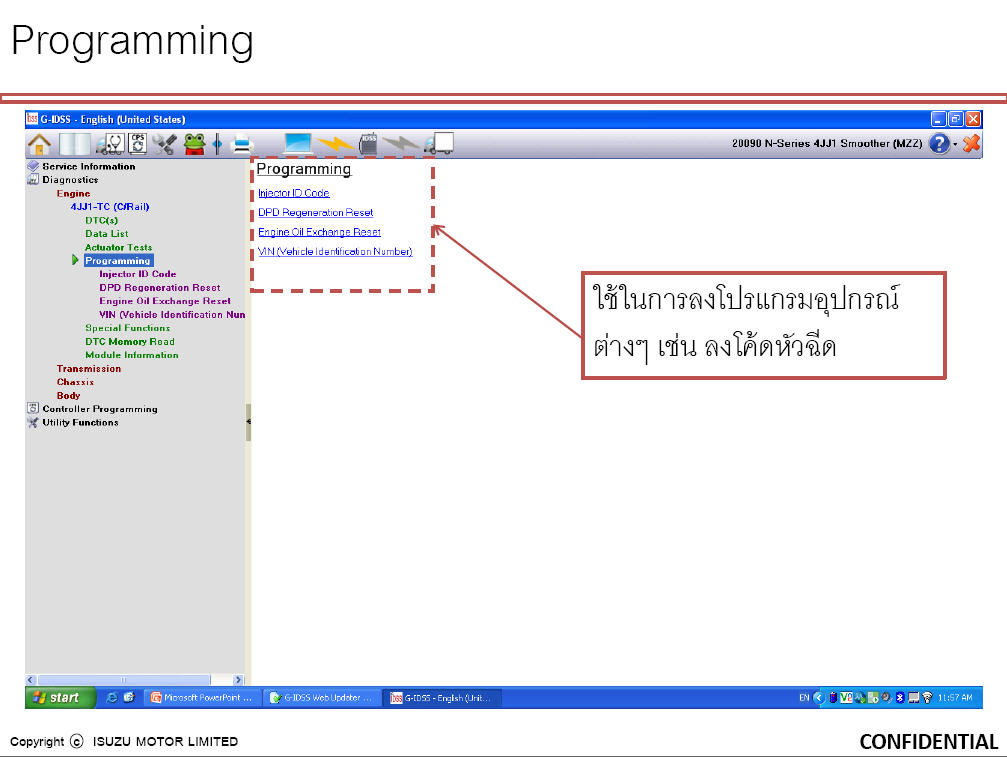The width and height of the screenshot is (1007, 757).
Task: Open the service manual book icon
Action: 74,144
